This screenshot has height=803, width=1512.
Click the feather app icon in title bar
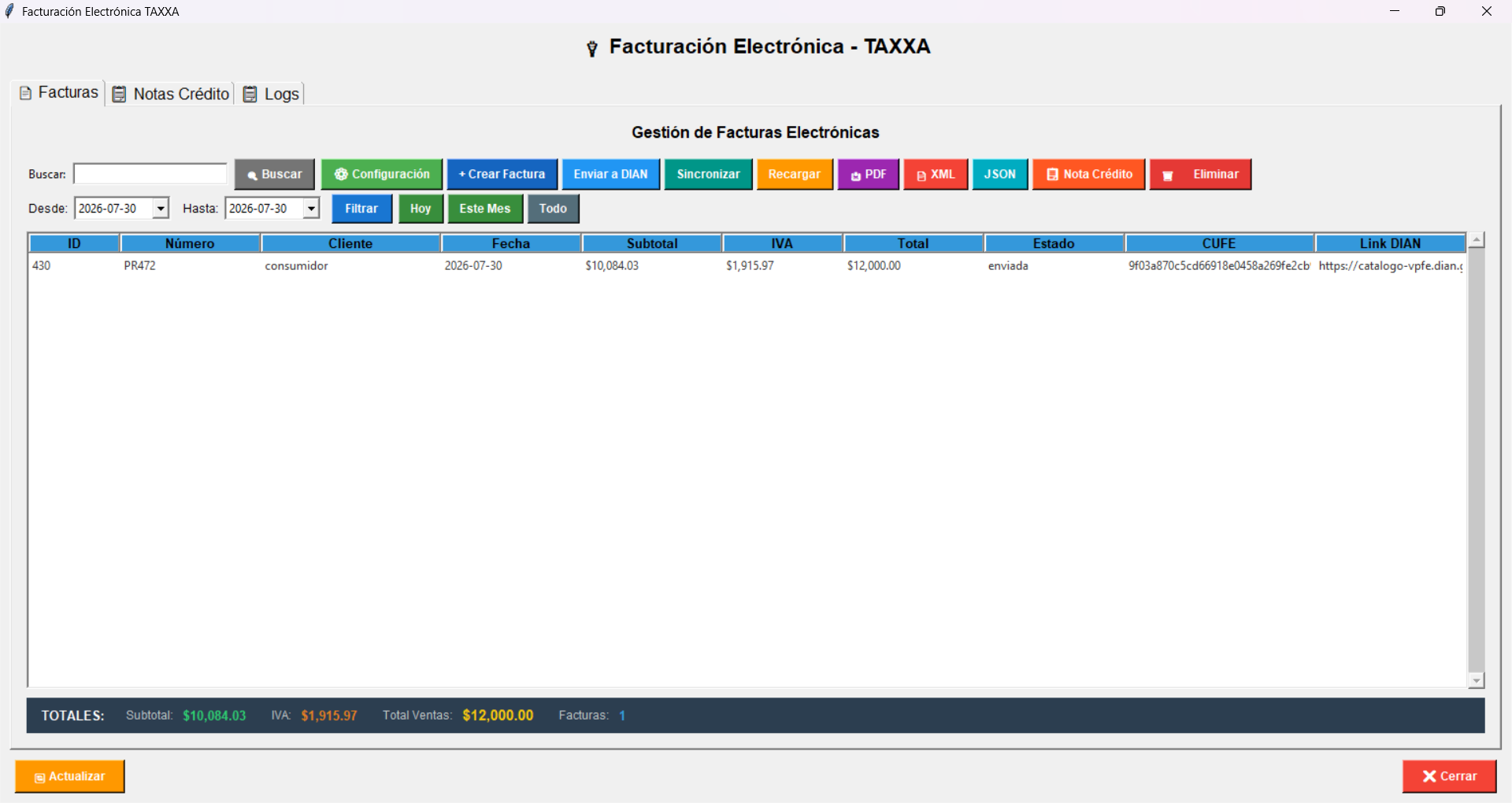coord(9,11)
